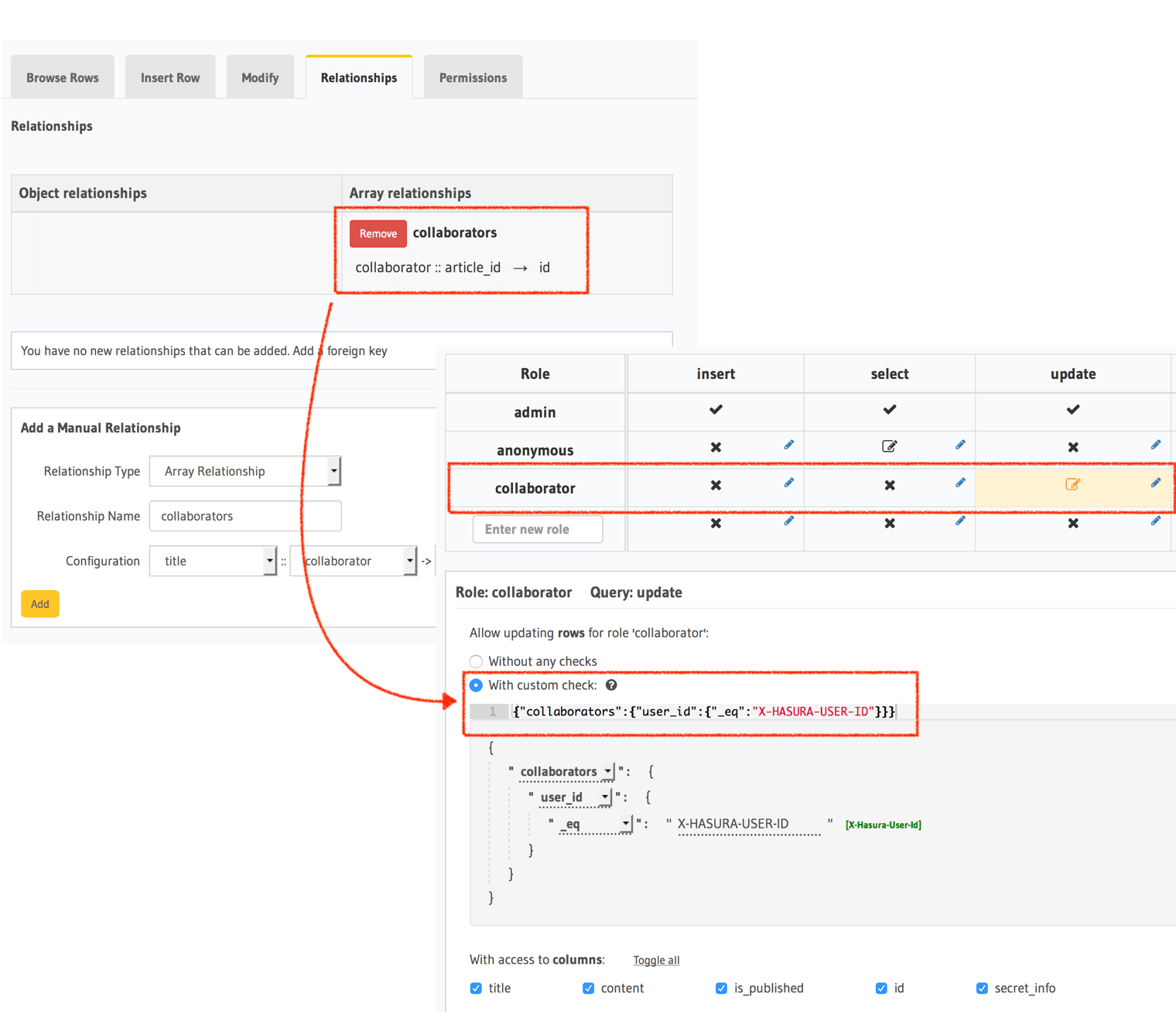The width and height of the screenshot is (1176, 1021).
Task: Click help icon beside custom check
Action: tap(611, 685)
